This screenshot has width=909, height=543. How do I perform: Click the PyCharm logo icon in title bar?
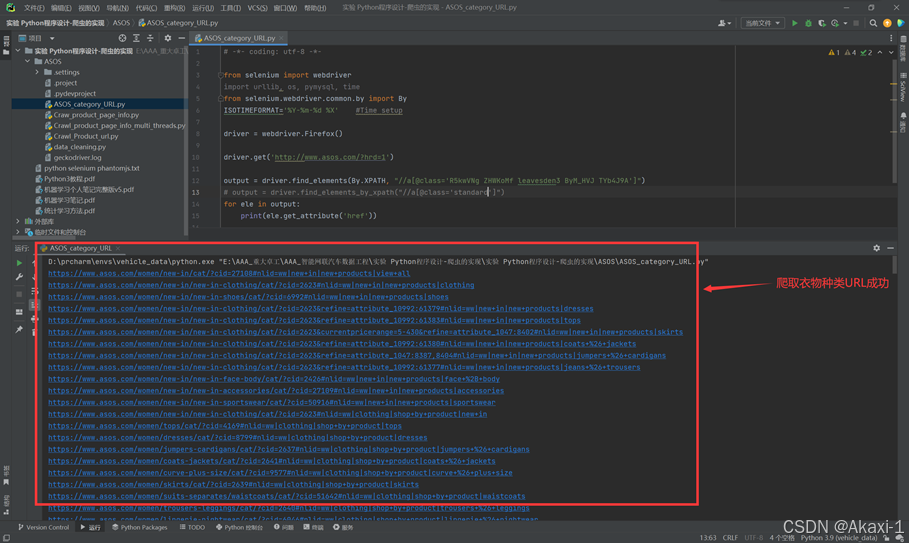(10, 8)
